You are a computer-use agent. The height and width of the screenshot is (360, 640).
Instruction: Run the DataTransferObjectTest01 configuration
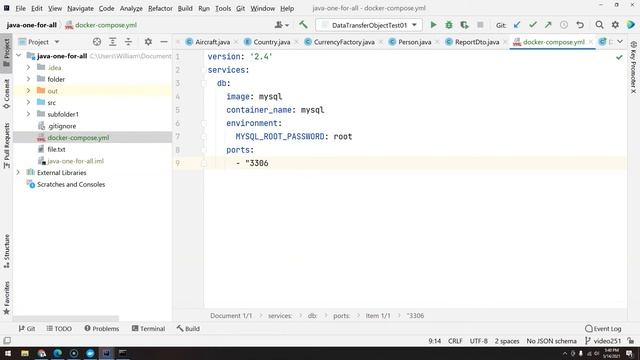433,25
